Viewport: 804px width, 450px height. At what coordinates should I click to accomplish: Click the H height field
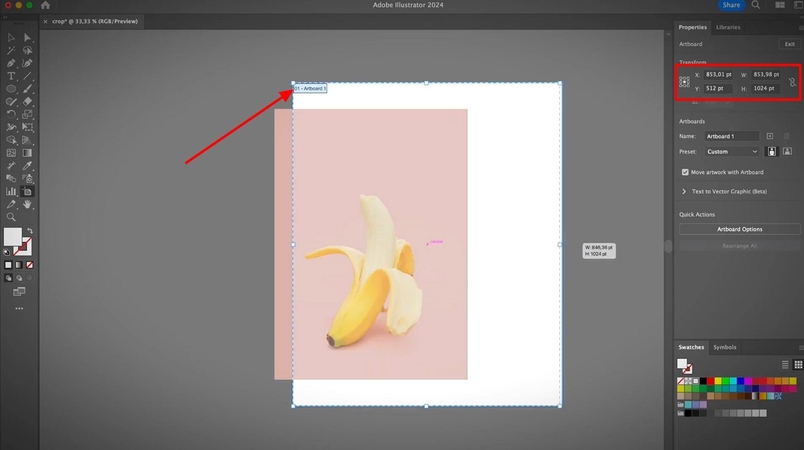point(765,89)
